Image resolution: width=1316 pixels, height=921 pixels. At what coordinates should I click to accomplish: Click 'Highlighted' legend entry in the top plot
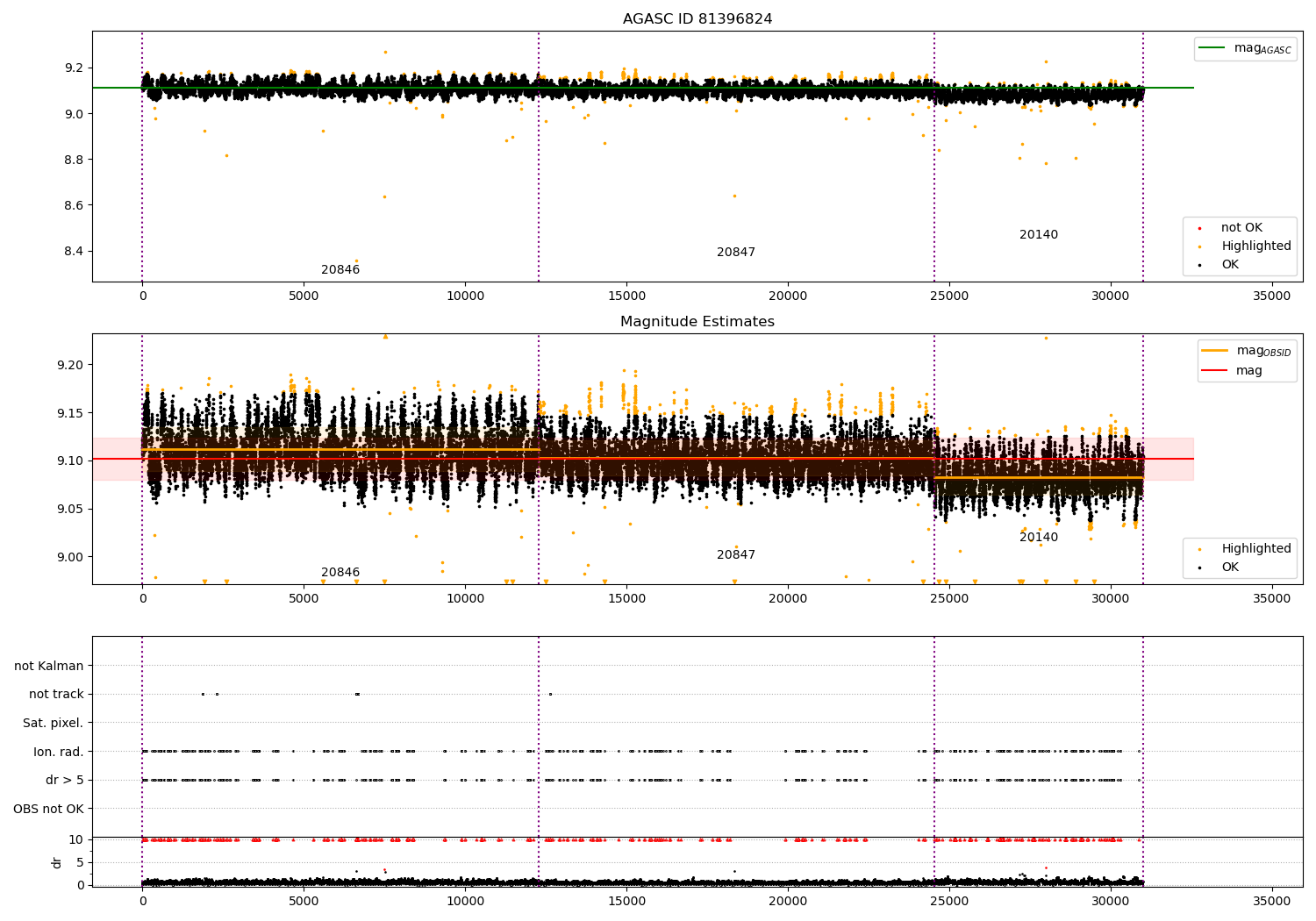1247,246
